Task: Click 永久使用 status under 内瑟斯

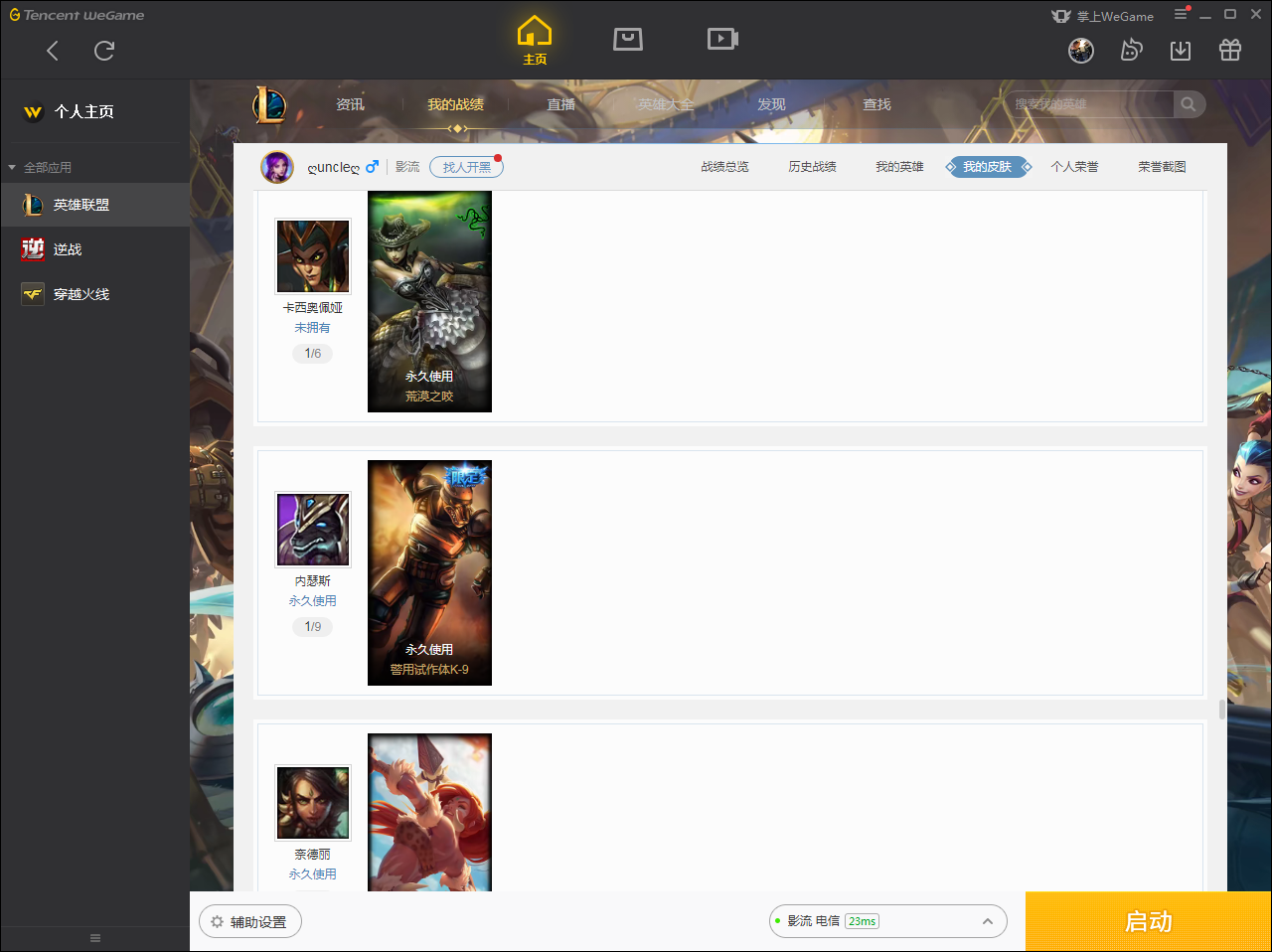Action: (312, 601)
